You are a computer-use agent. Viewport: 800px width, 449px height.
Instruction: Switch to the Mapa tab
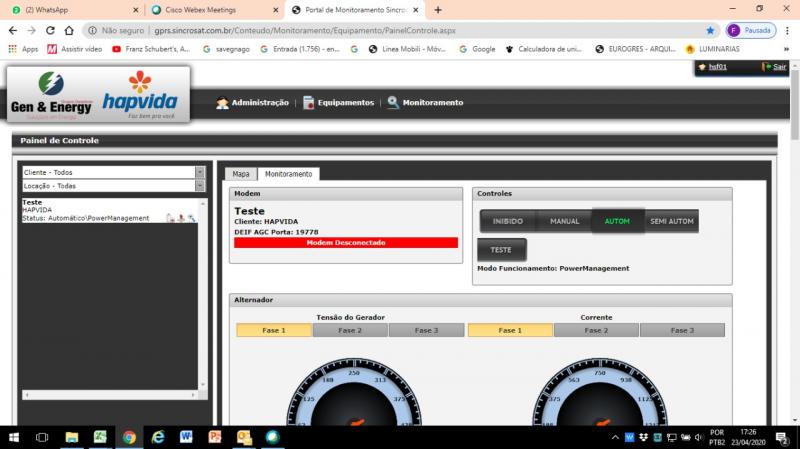240,174
